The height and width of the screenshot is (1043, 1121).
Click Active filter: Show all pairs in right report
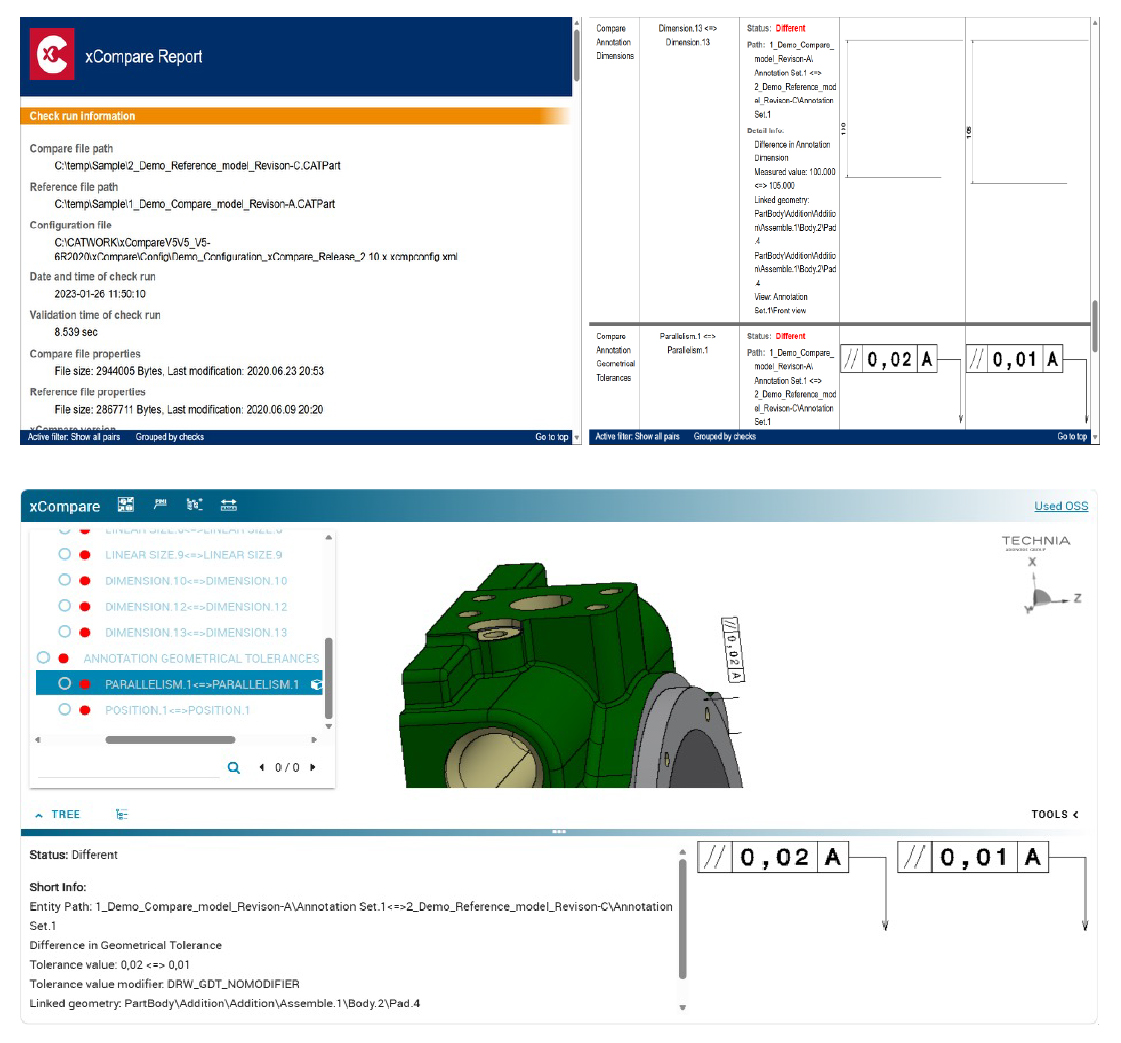coord(637,436)
